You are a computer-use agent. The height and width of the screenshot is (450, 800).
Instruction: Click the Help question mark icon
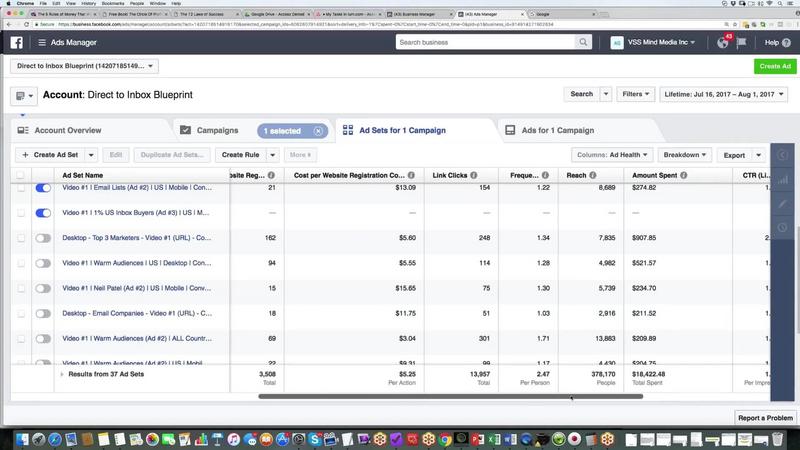pyautogui.click(x=786, y=43)
